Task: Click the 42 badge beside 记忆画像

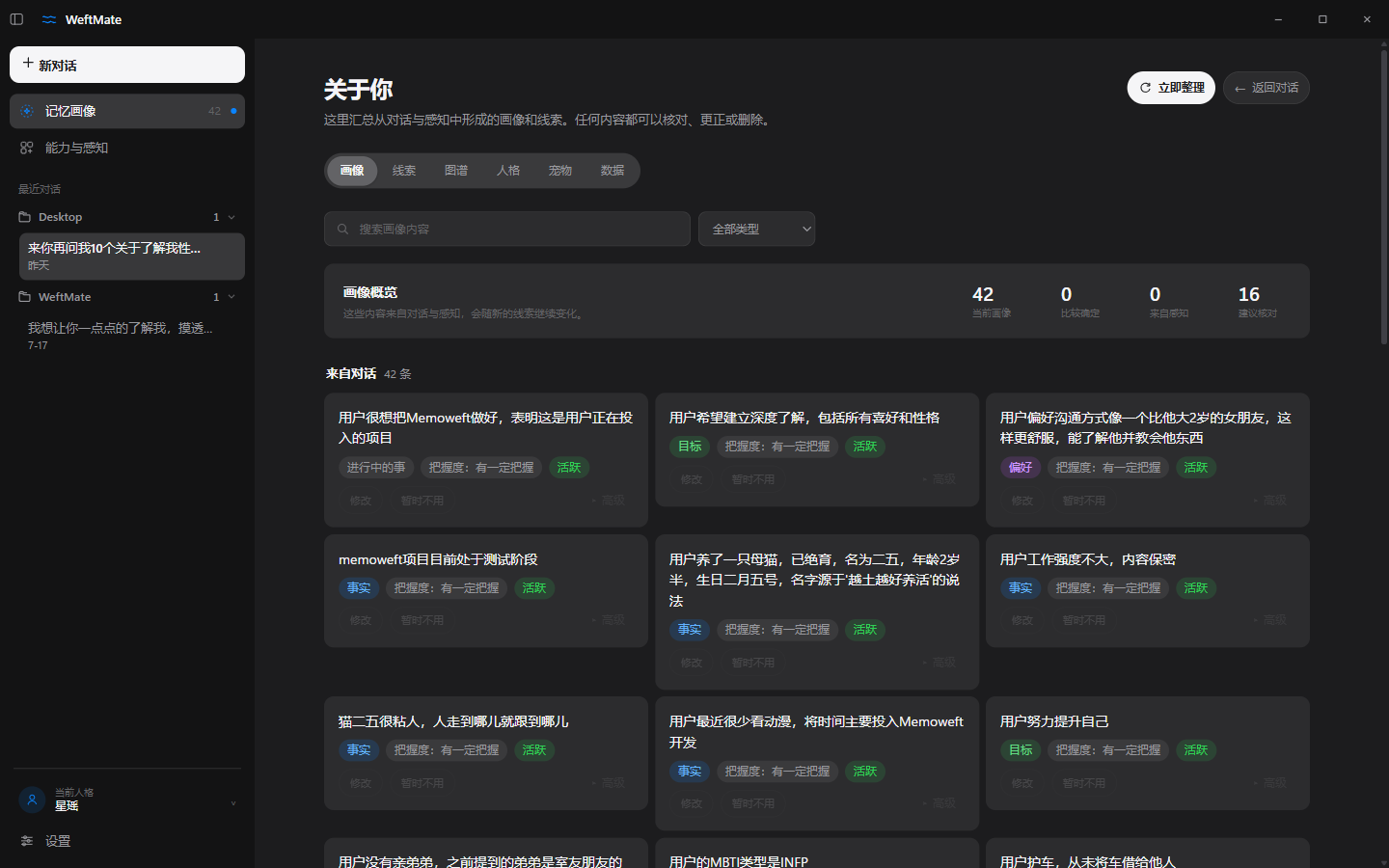Action: pyautogui.click(x=214, y=111)
